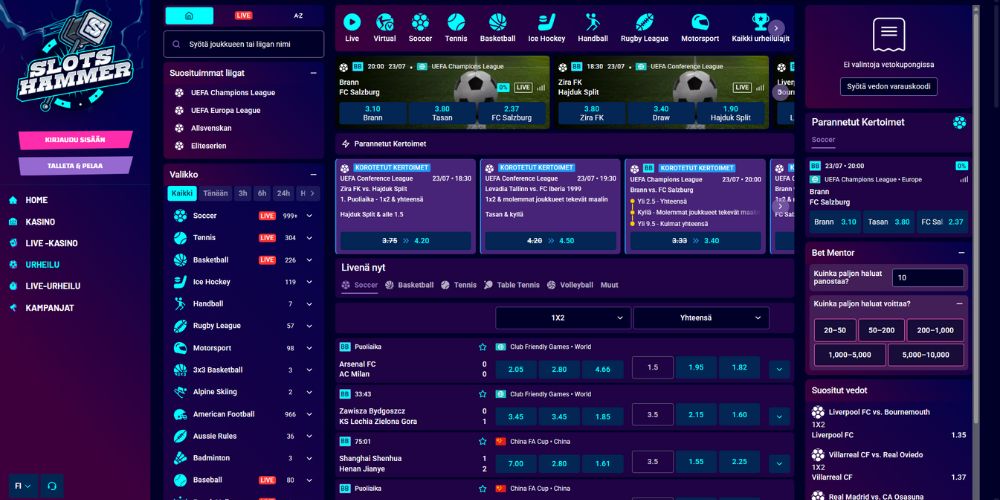This screenshot has height=500, width=1000.
Task: Open Live sports icon in top carousel
Action: click(352, 23)
